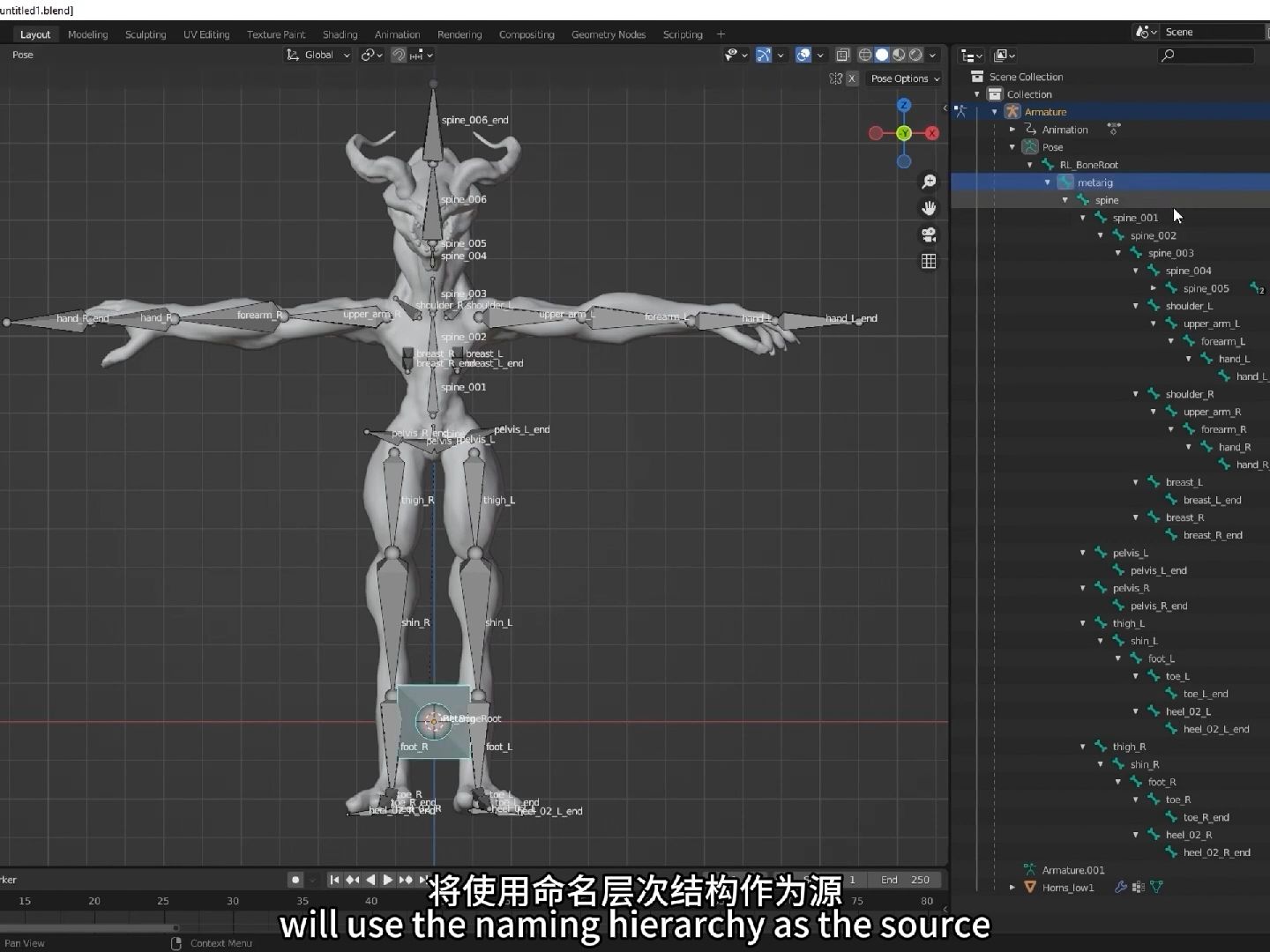Click the outliner search field
Image resolution: width=1270 pixels, height=952 pixels.
pos(1206,56)
